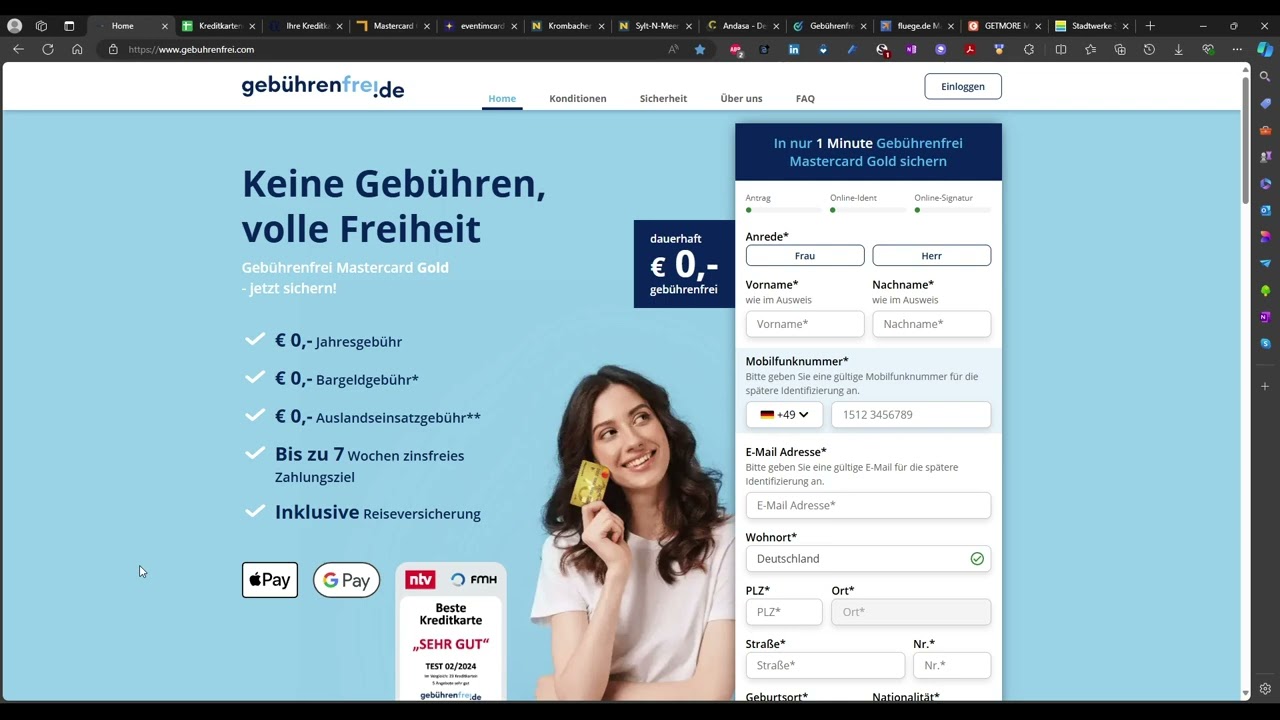Open the OneNote extension icon in toolbar
The width and height of the screenshot is (1280, 720).
pos(911,49)
